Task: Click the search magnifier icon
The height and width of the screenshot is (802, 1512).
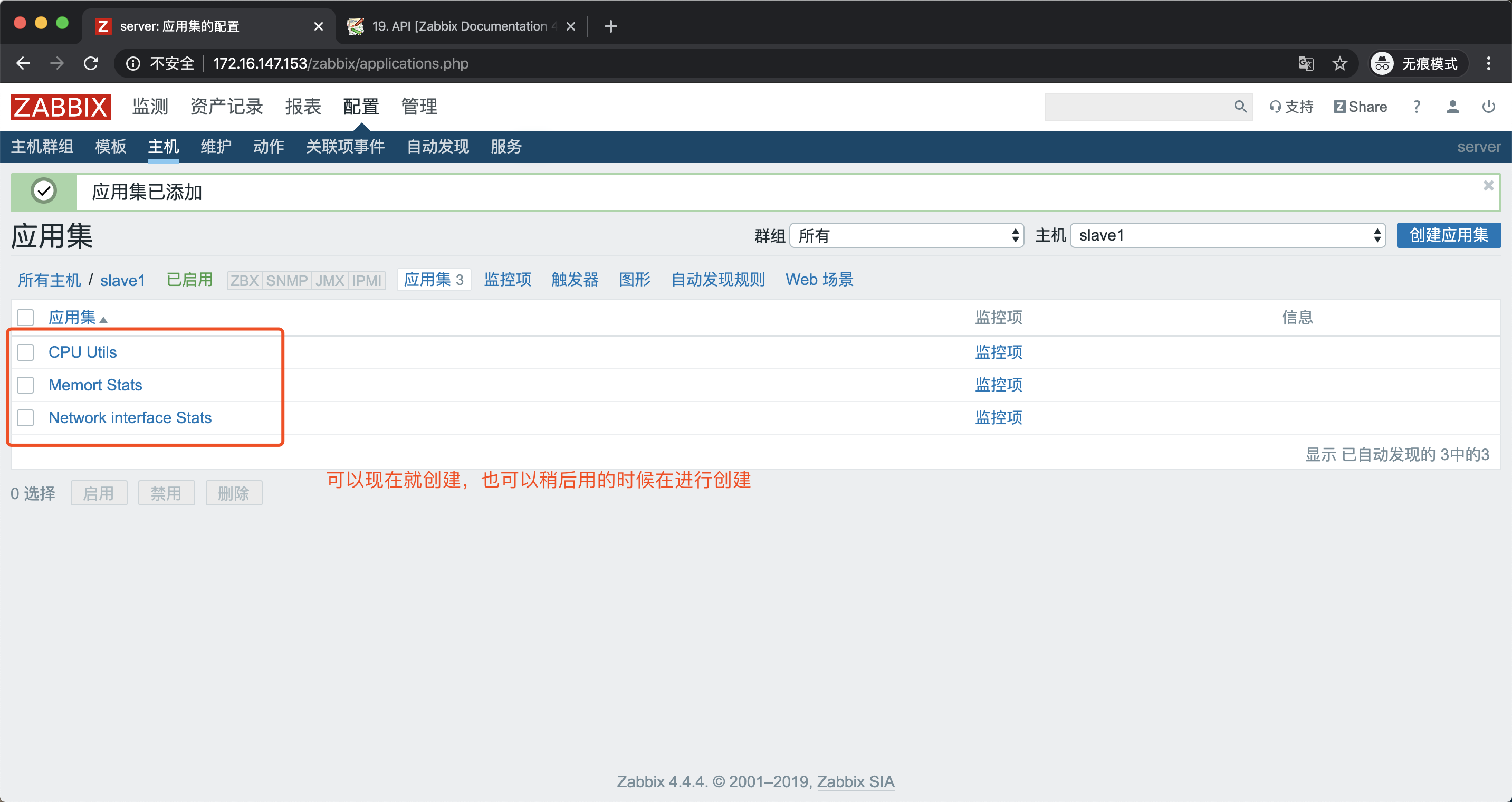Action: 1240,107
